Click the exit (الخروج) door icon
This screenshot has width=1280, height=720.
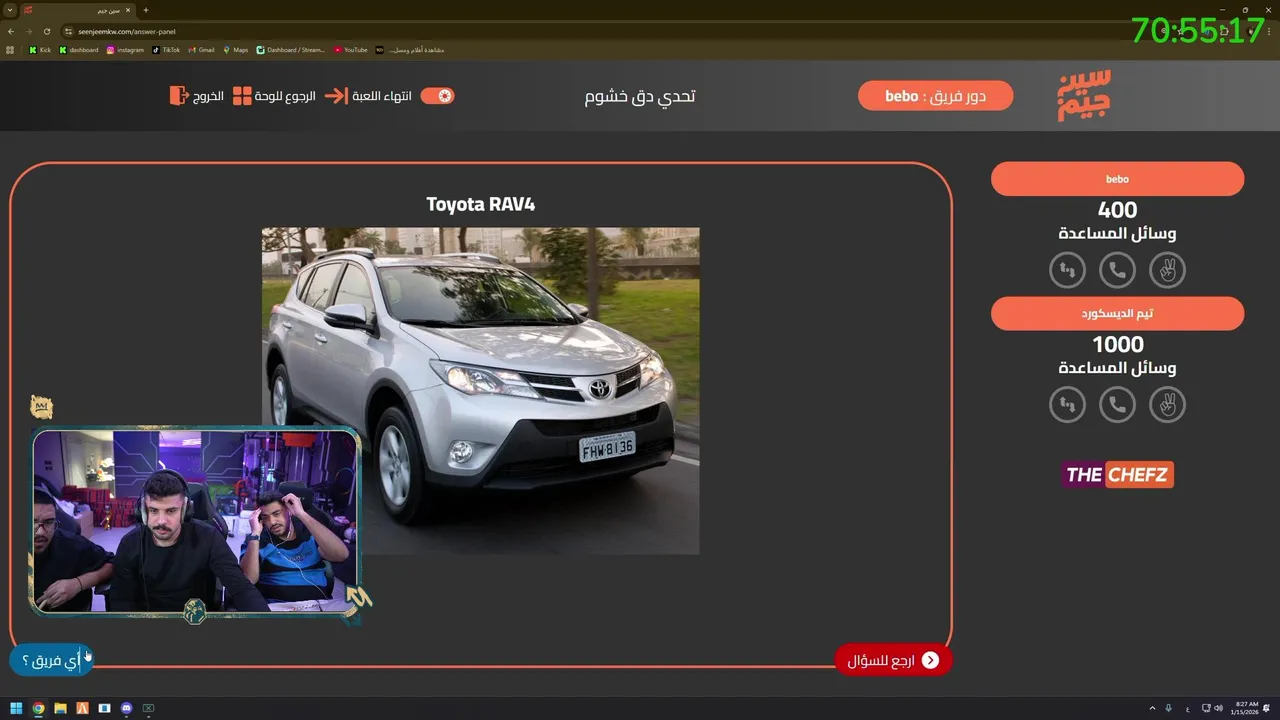click(179, 96)
